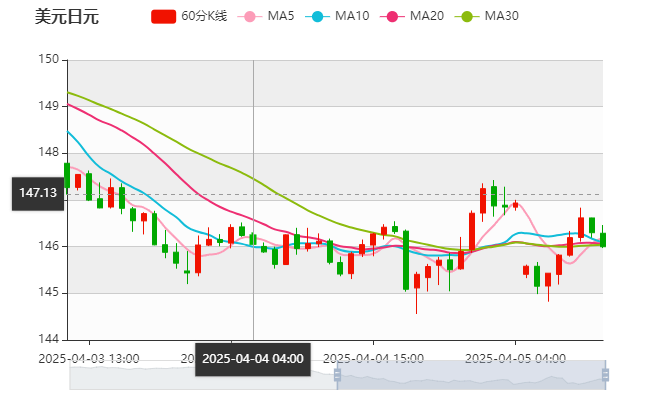
Task: Click the 147.13 price axis pointer label
Action: (x=37, y=193)
